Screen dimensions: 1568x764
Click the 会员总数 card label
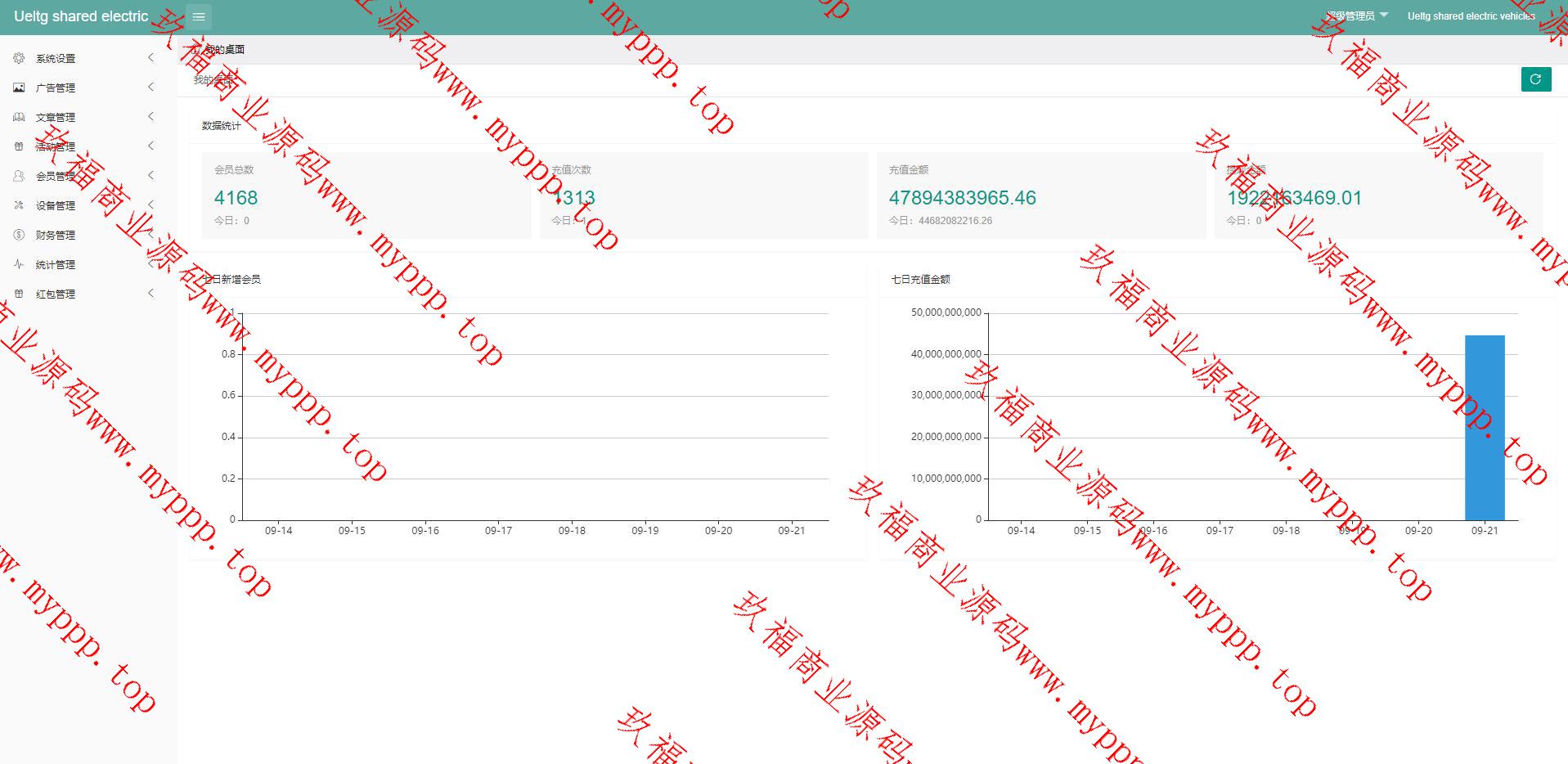click(234, 170)
